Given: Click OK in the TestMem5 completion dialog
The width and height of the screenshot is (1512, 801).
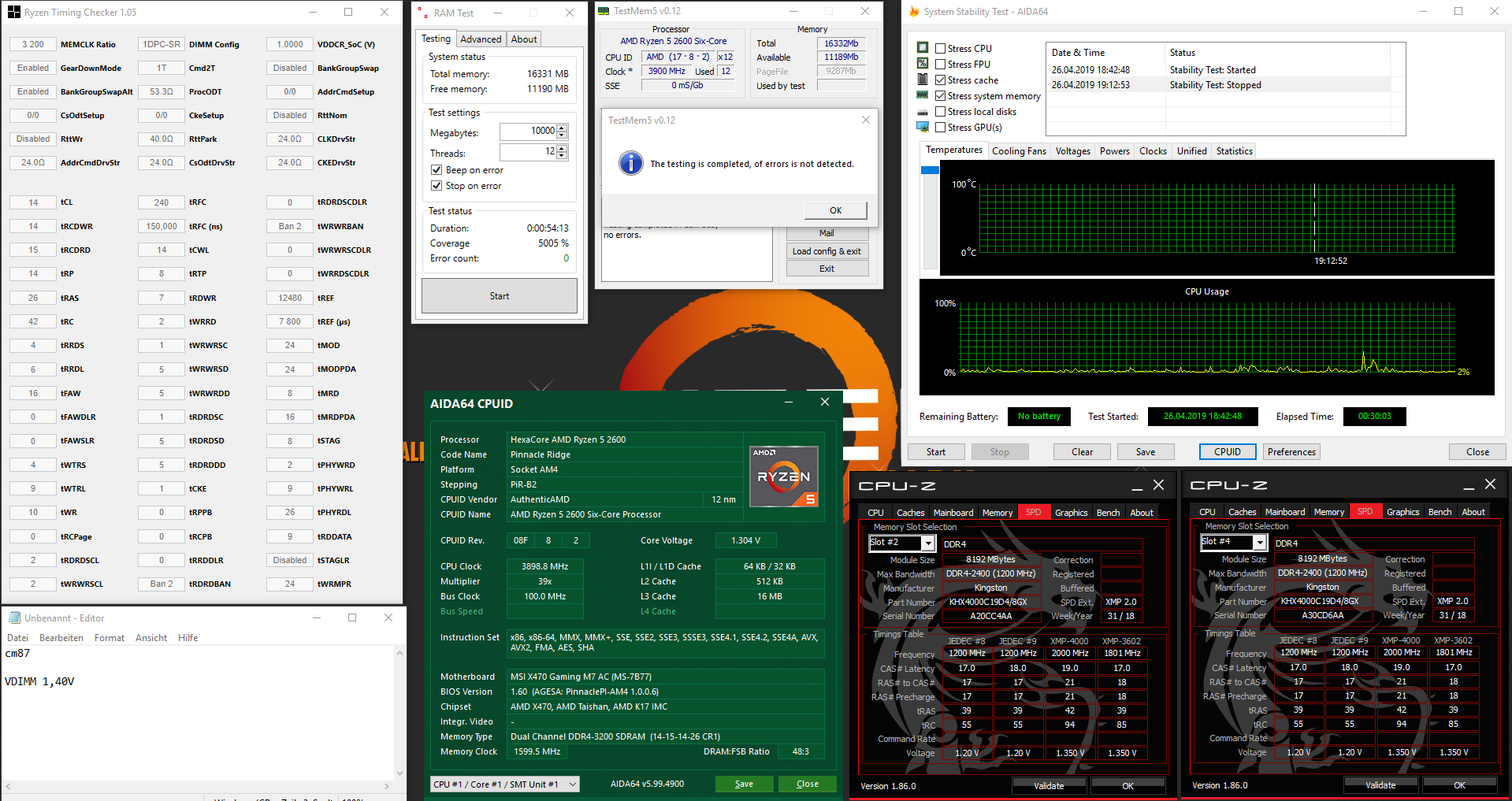Looking at the screenshot, I should (836, 210).
